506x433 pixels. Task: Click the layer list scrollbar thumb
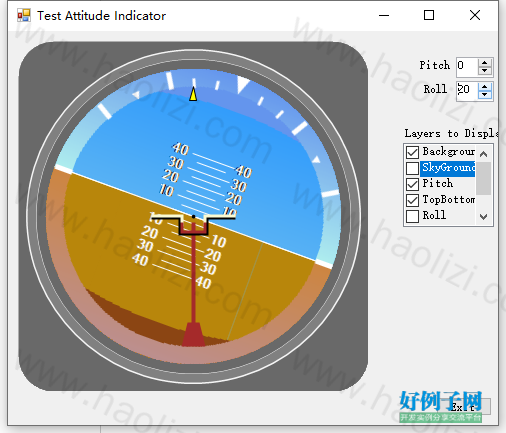coord(483,178)
